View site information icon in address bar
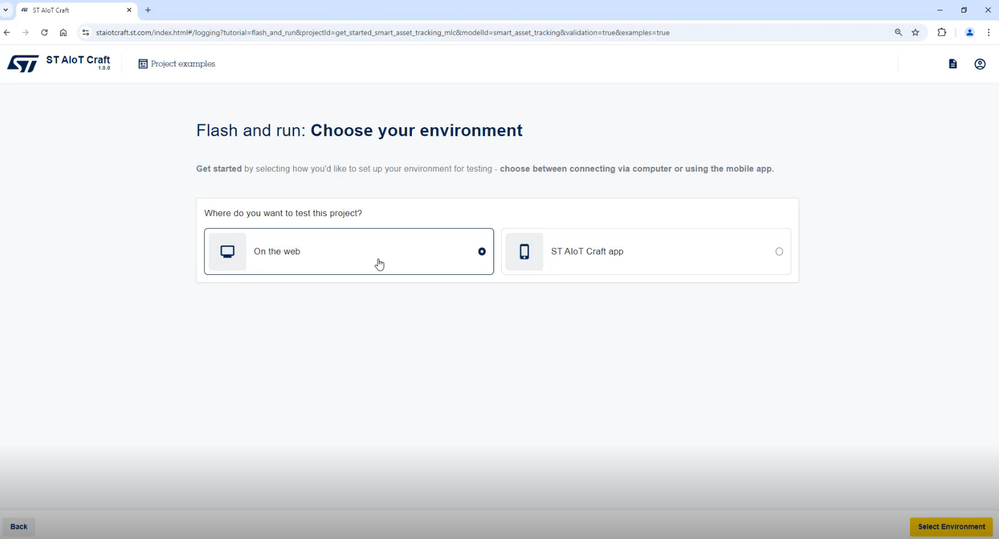The image size is (999, 539). 86,32
